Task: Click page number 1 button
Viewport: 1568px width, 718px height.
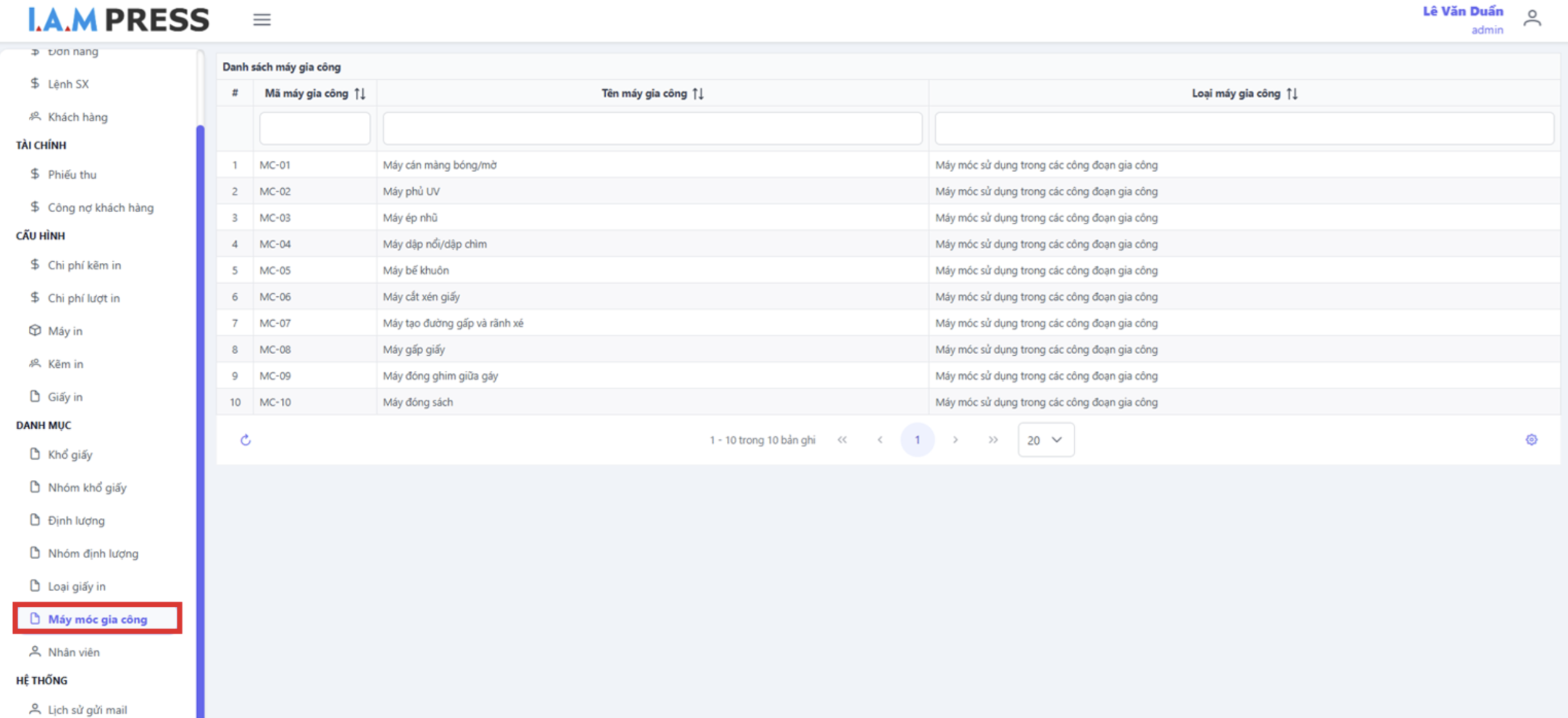Action: [917, 440]
